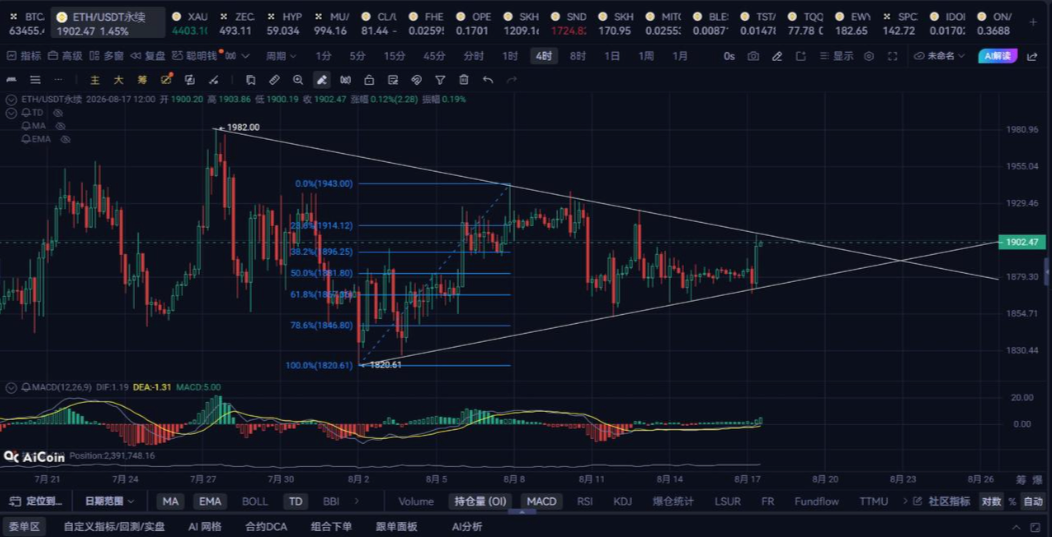This screenshot has height=537, width=1052.
Task: Switch to the 1日 timeframe
Action: [612, 56]
